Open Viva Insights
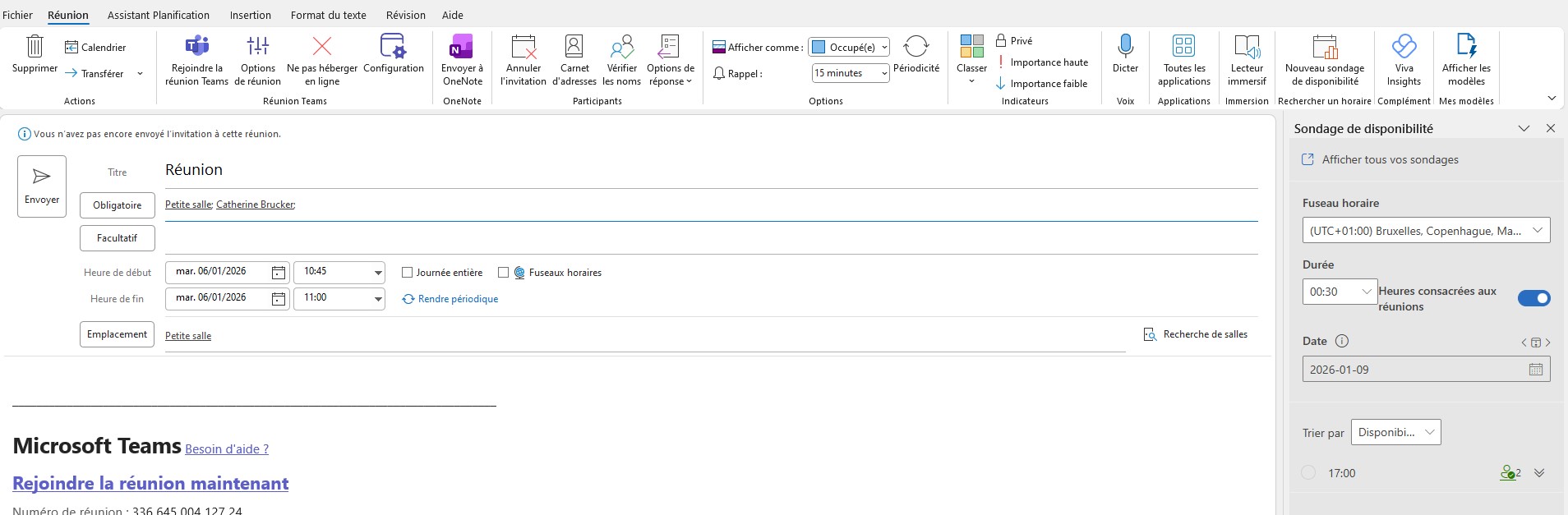The height and width of the screenshot is (515, 1568). click(1404, 60)
